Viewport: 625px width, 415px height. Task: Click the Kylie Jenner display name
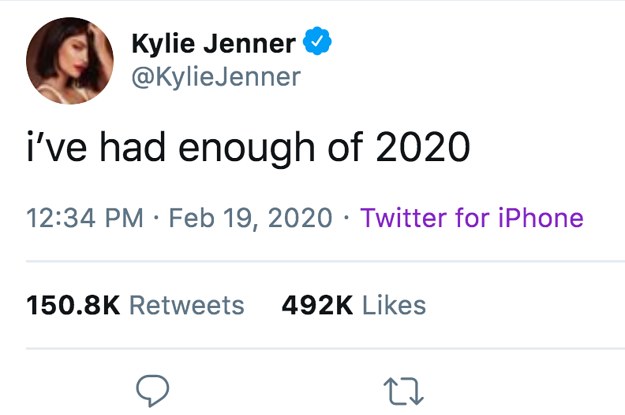pyautogui.click(x=213, y=44)
